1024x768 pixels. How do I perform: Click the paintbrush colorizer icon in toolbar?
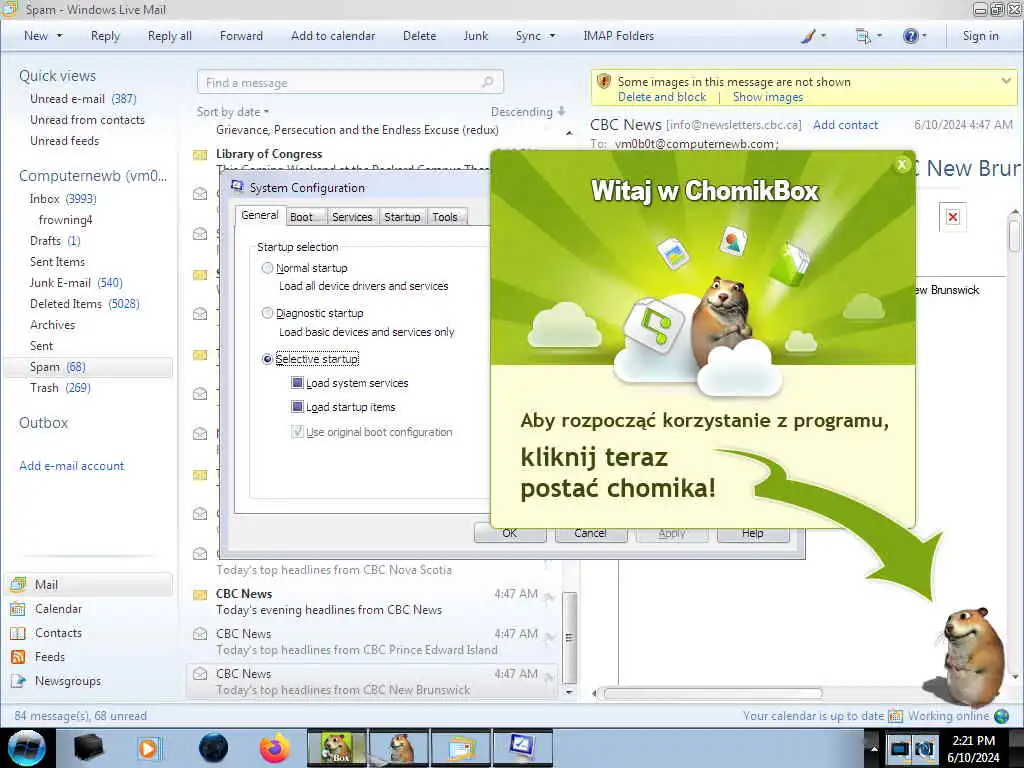(x=808, y=36)
